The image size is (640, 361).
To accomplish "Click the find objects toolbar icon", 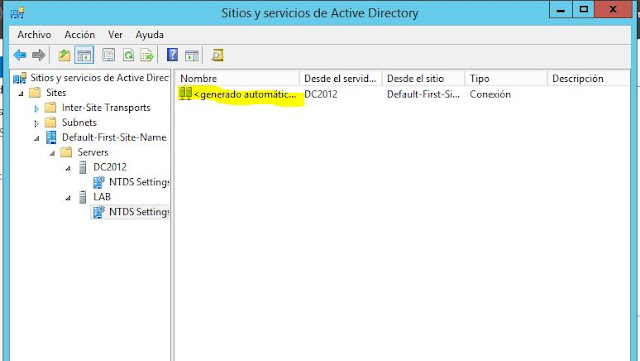I will tap(218, 55).
